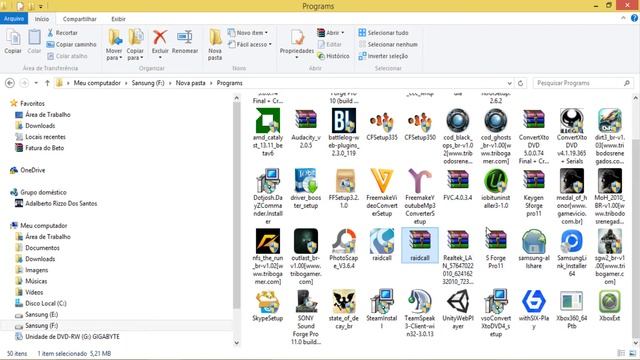
Task: Select the FVC.4.0.3.4 archive icon
Action: coord(458,181)
